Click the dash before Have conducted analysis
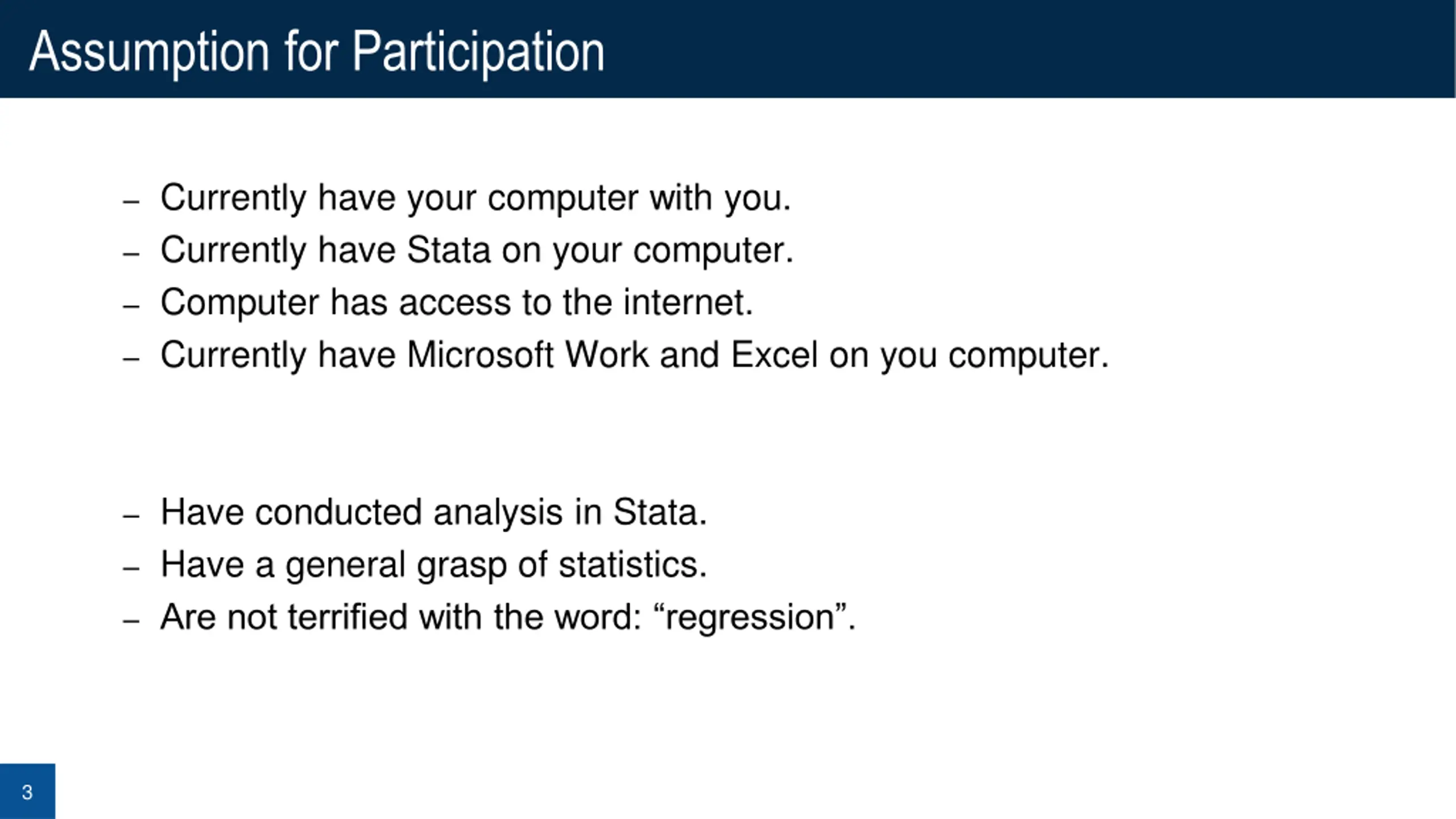Image resolution: width=1456 pixels, height=819 pixels. point(131,516)
